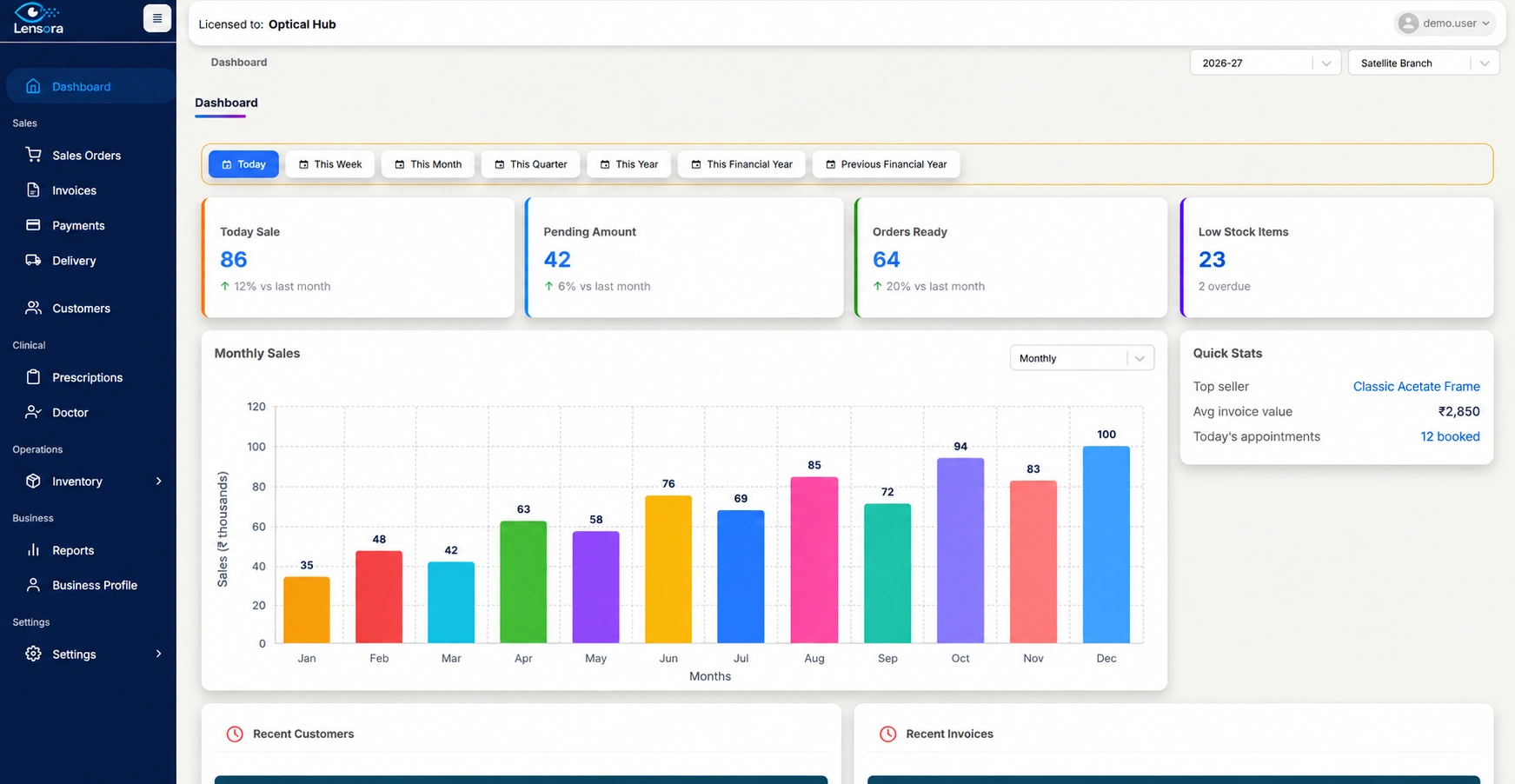Click the Doctor person icon

[33, 412]
